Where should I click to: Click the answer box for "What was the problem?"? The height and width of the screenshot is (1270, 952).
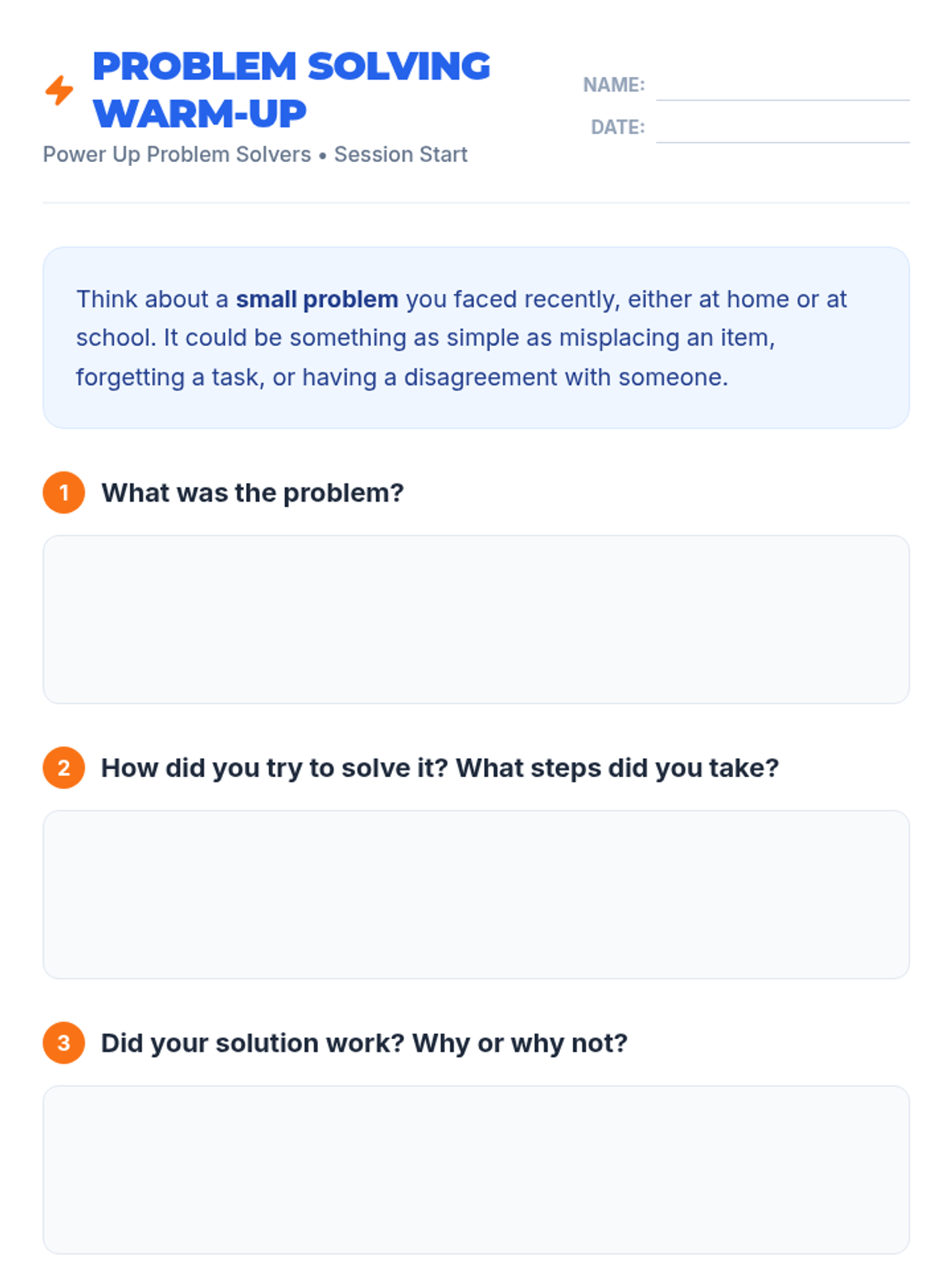click(476, 619)
